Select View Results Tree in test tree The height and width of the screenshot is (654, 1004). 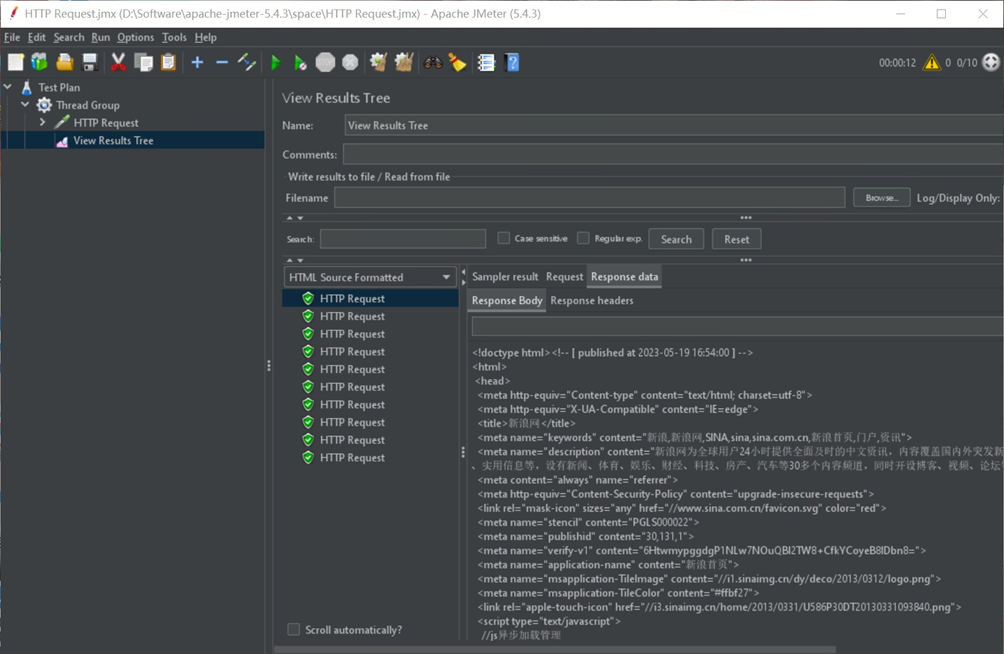[x=113, y=140]
